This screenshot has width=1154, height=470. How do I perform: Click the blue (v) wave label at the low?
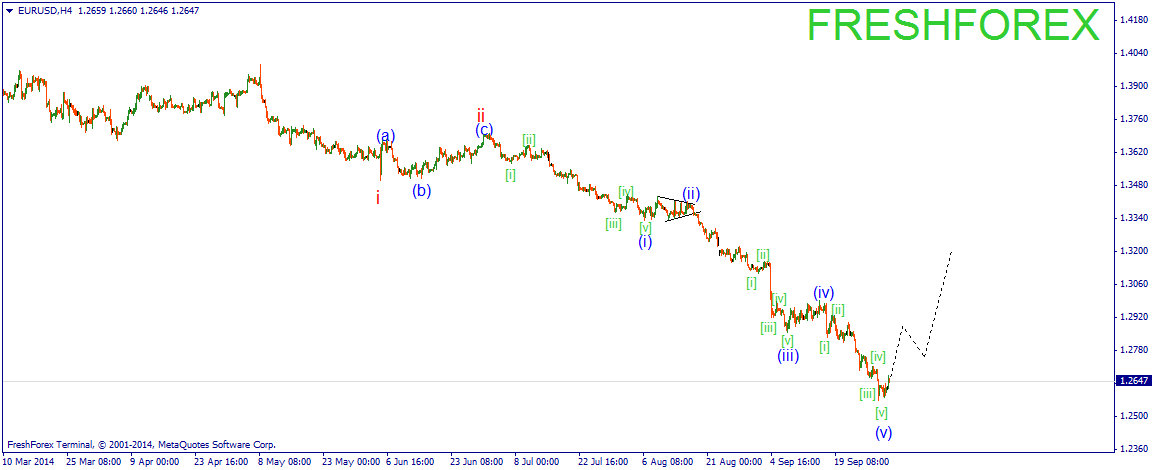tap(883, 432)
